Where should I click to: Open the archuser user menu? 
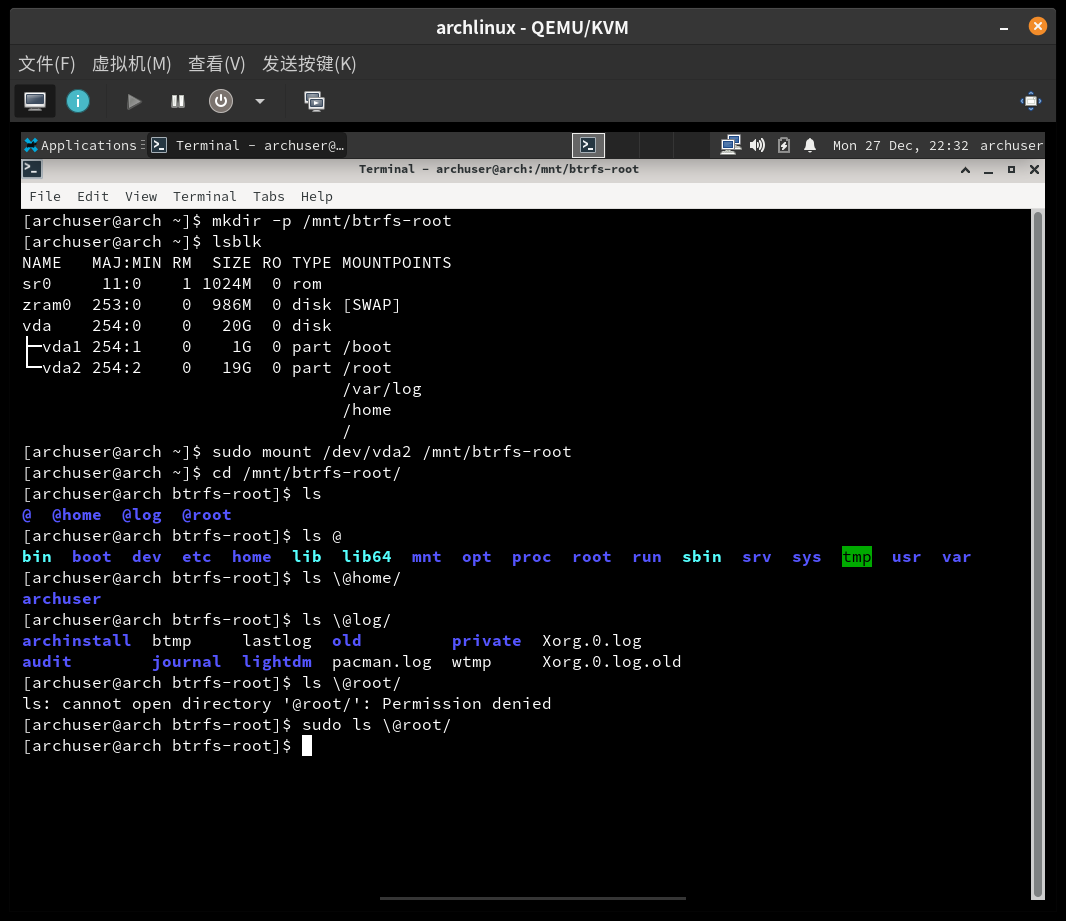pos(1011,145)
